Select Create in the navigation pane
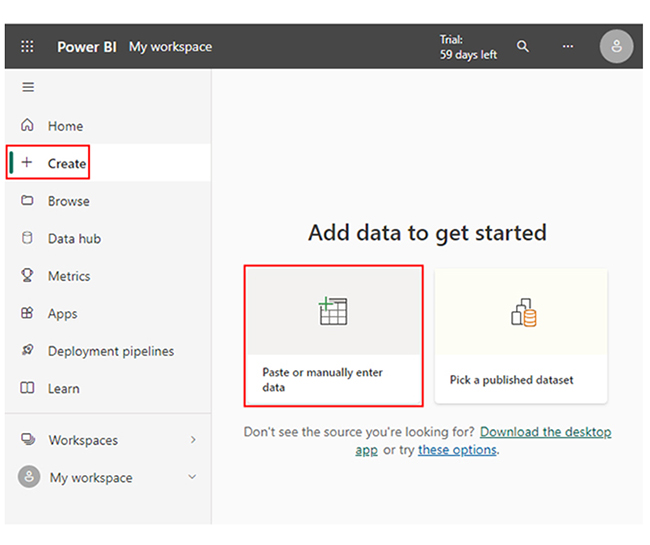 108,163
